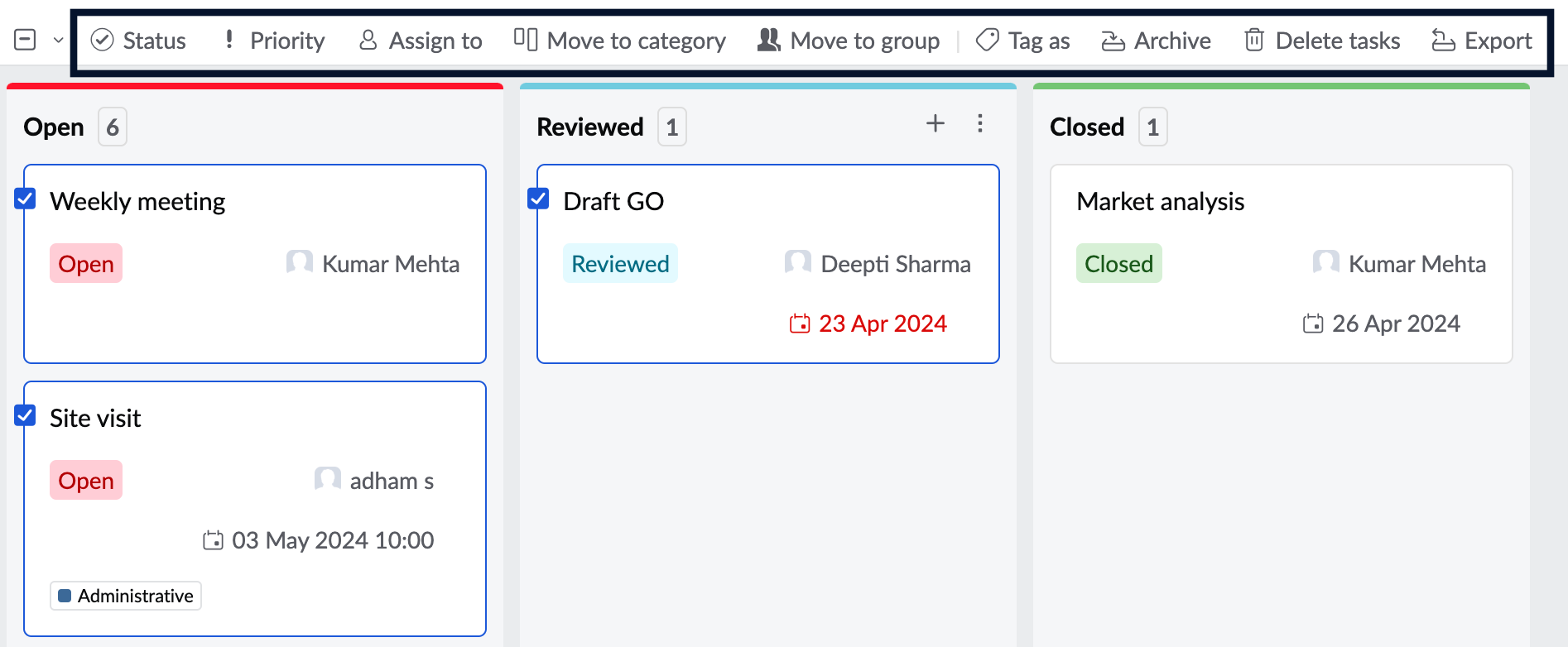Click the Status checkmark icon in toolbar
Viewport: 1568px width, 647px height.
[102, 40]
